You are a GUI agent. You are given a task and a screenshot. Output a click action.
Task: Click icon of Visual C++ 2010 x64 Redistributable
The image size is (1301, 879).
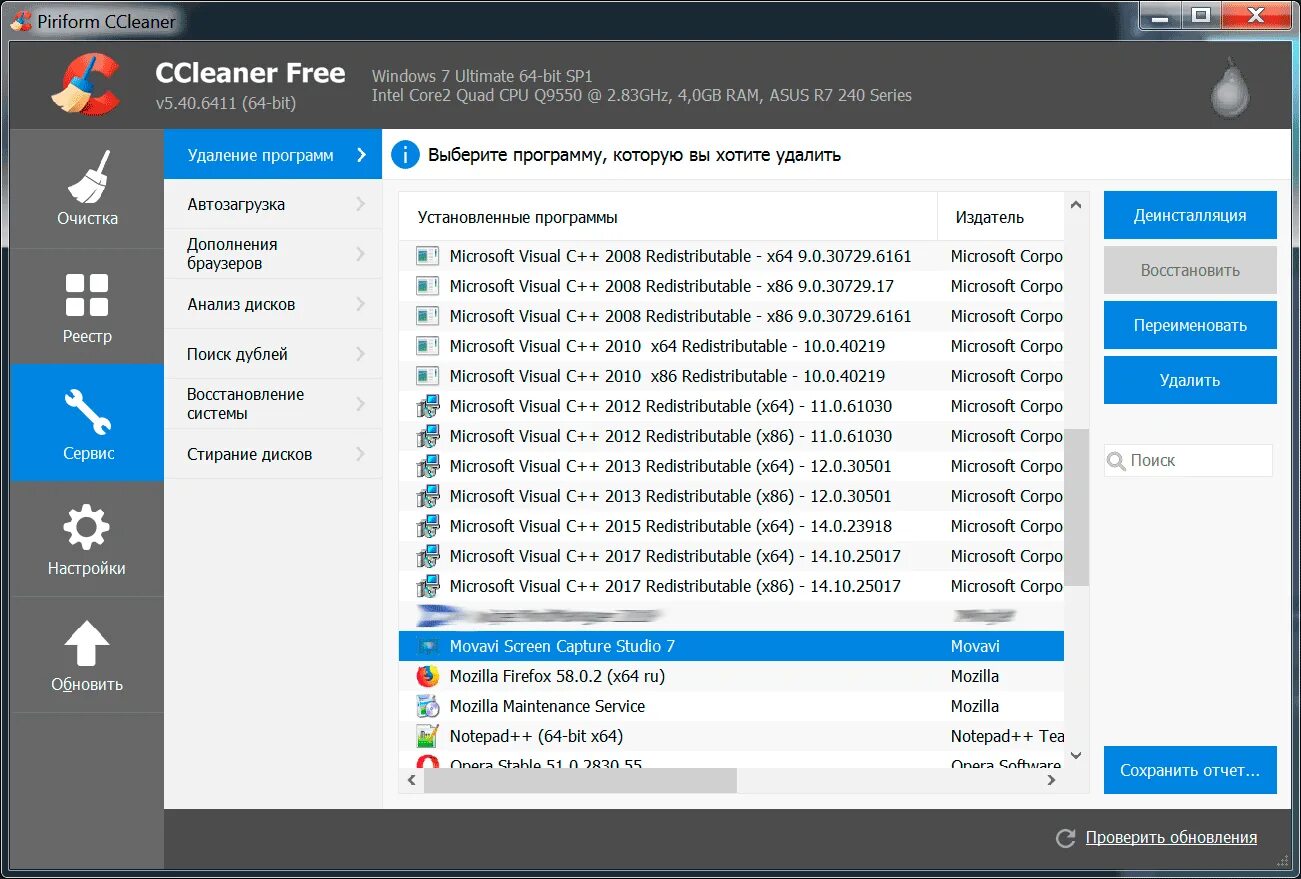coord(428,346)
